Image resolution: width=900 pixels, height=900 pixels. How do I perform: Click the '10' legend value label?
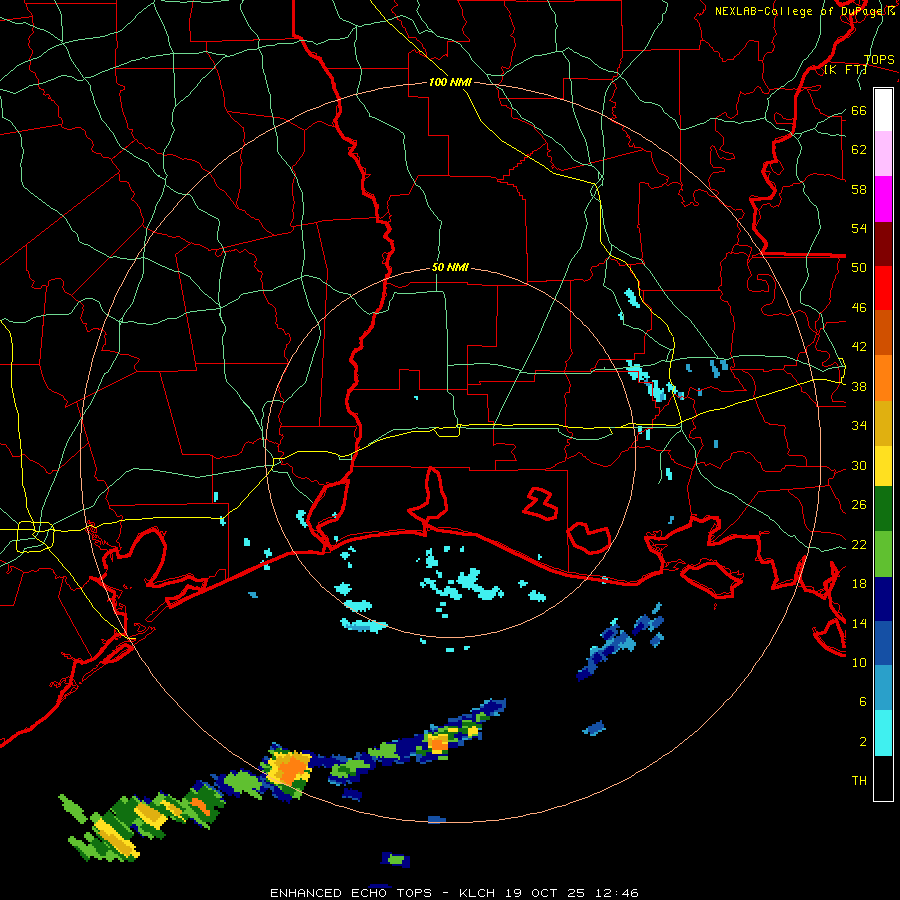[x=859, y=662]
